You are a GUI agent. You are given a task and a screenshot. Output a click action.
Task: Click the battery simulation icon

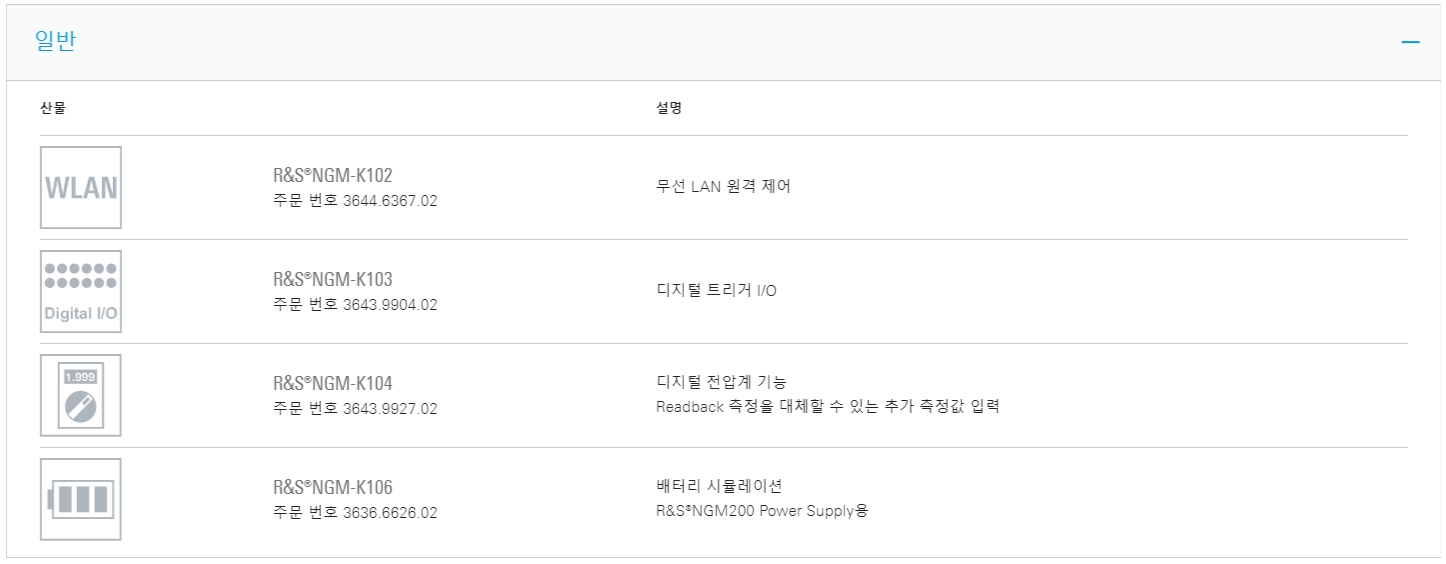click(x=81, y=500)
